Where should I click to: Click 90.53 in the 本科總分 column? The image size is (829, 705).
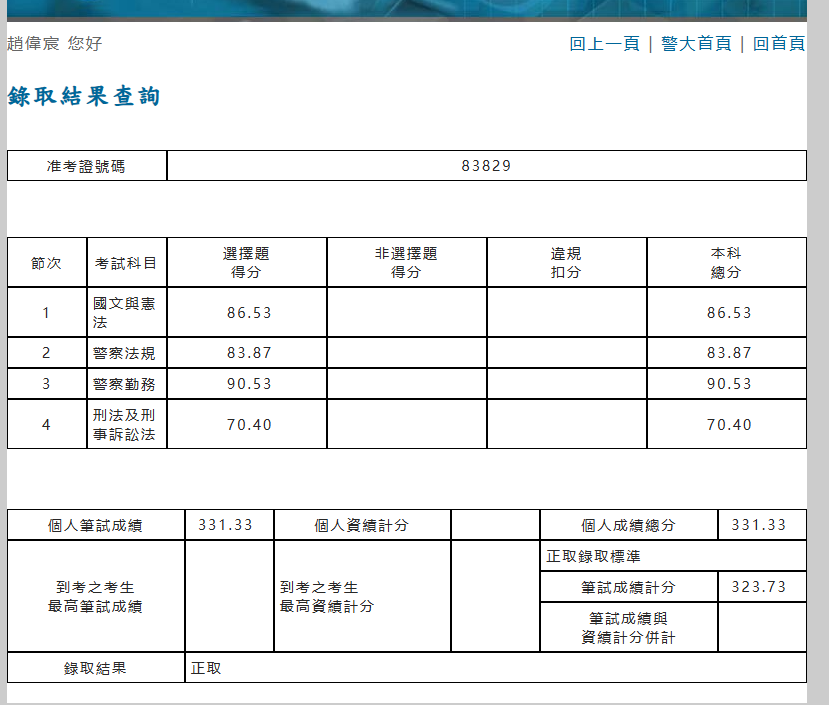point(729,383)
